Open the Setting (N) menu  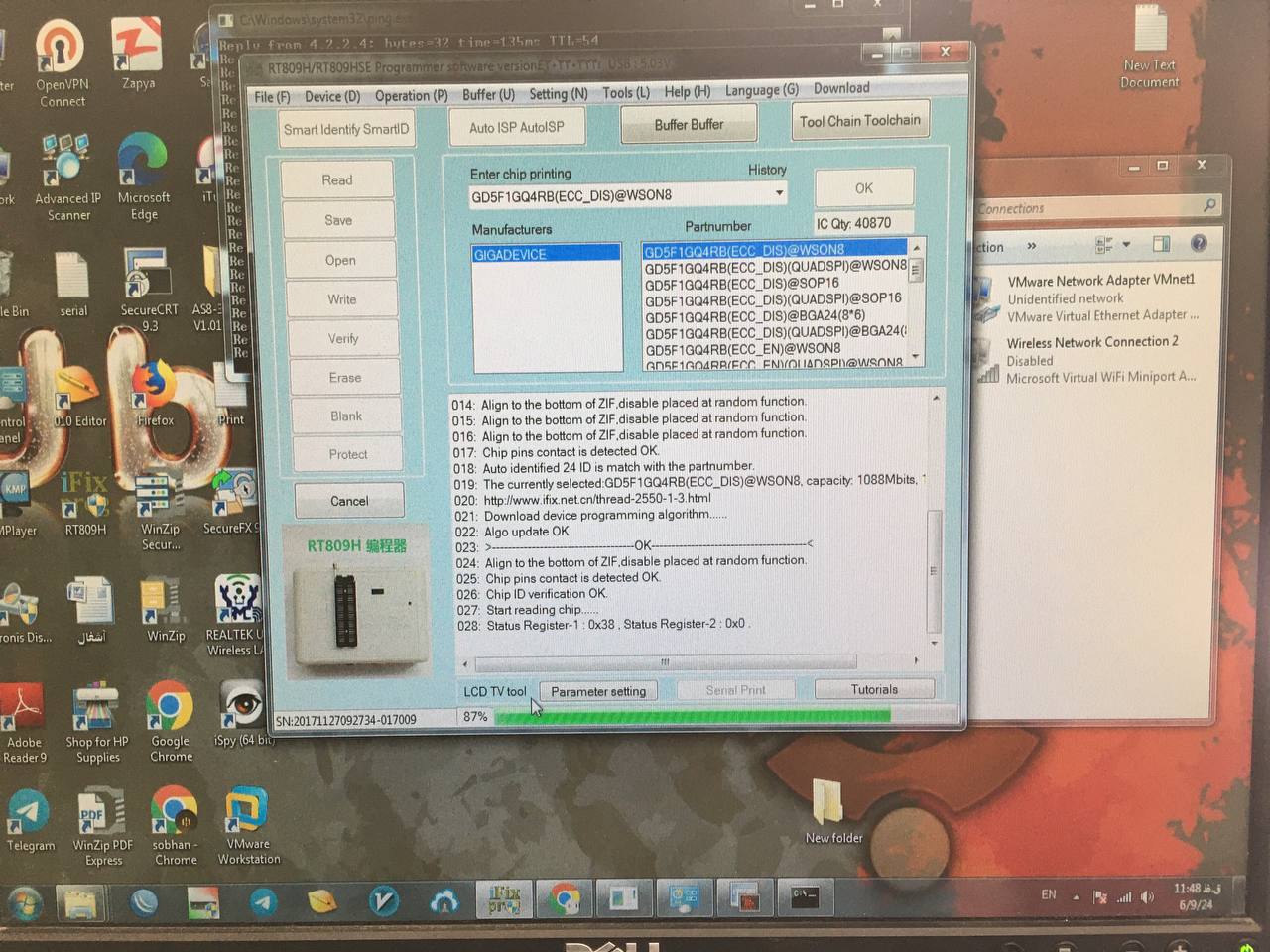pyautogui.click(x=558, y=94)
